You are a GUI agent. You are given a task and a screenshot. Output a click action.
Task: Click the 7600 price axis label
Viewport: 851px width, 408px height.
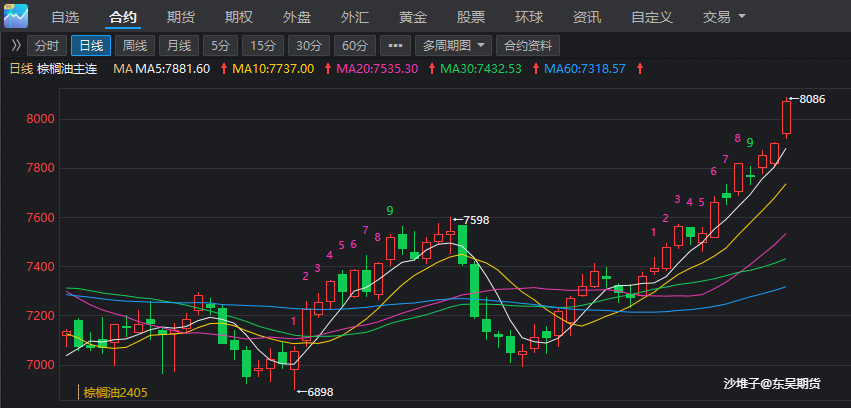point(39,218)
